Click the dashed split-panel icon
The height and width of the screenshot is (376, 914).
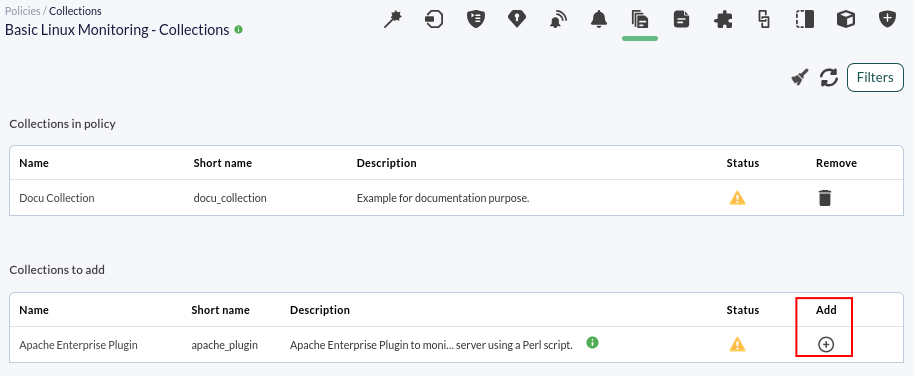[804, 20]
